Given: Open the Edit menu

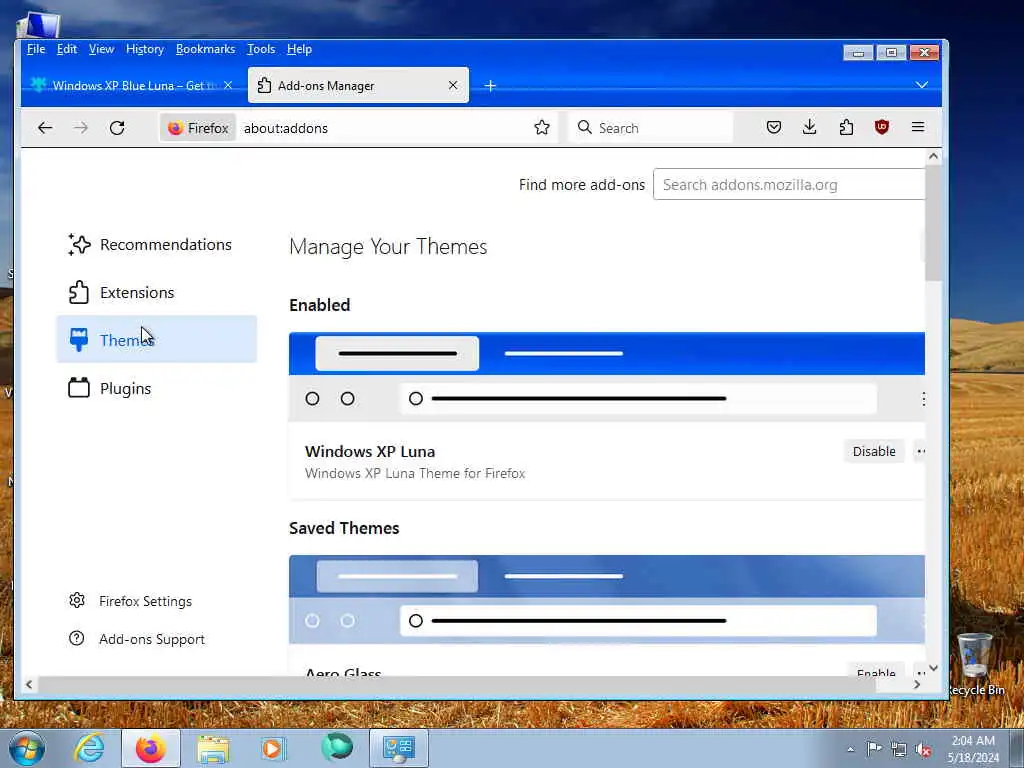Looking at the screenshot, I should (x=67, y=49).
